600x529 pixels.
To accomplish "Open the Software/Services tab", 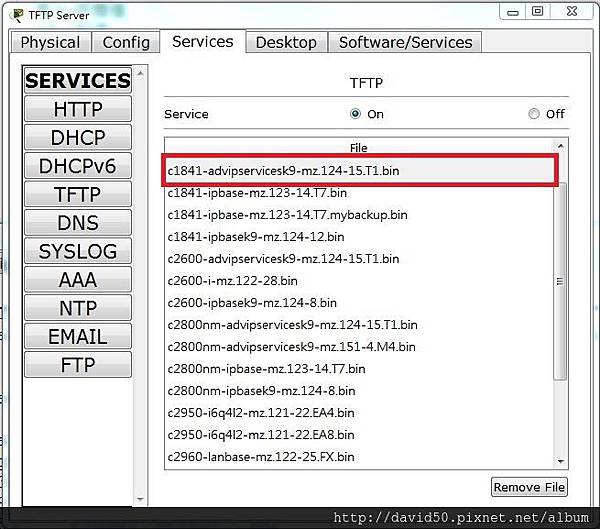I will 405,42.
